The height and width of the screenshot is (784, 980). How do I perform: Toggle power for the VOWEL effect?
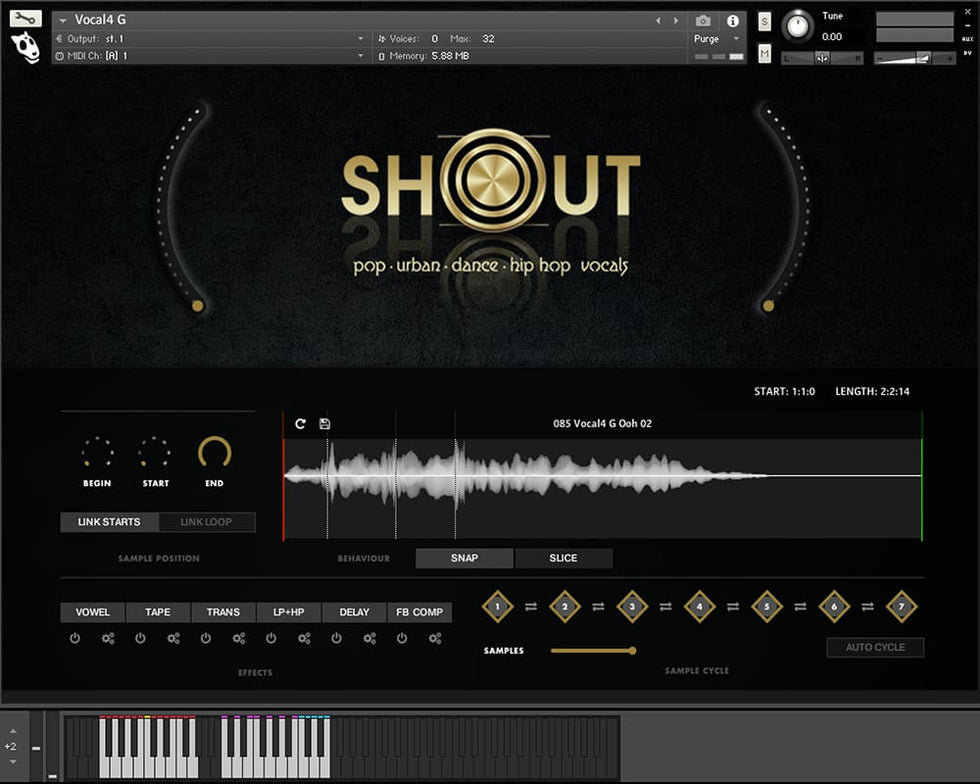[75, 638]
